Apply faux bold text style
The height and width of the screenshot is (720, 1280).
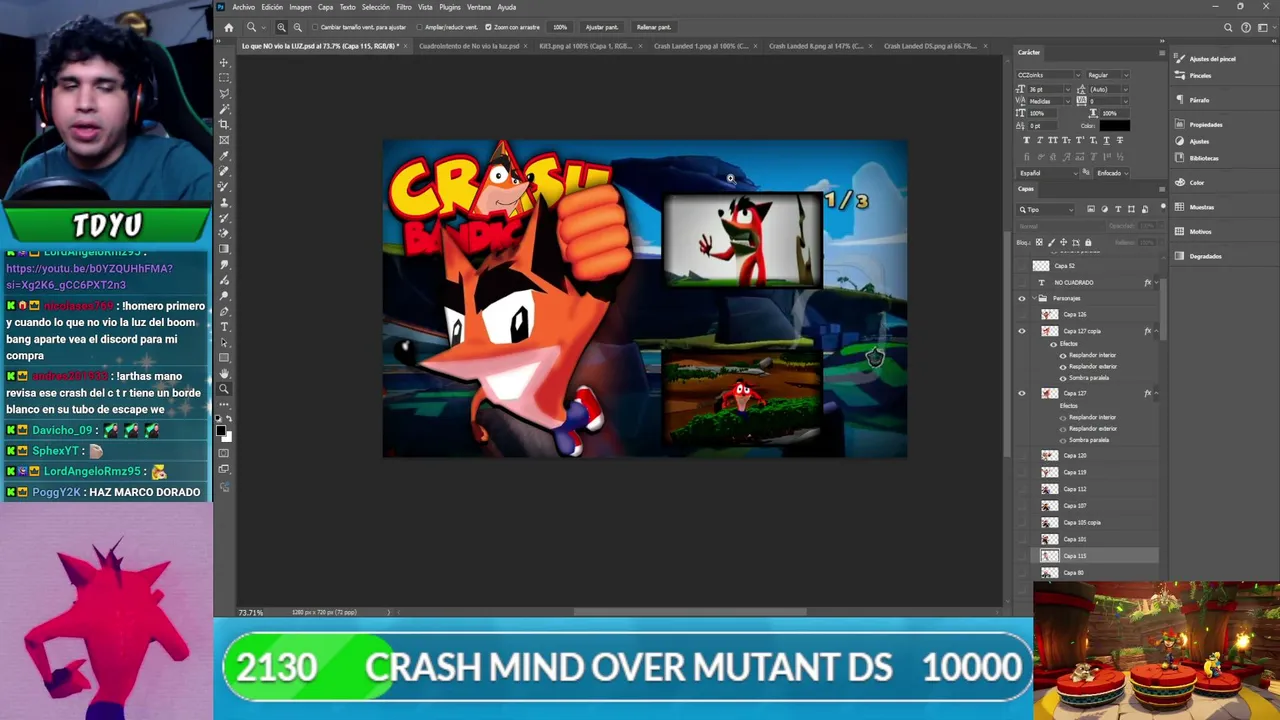click(1026, 140)
